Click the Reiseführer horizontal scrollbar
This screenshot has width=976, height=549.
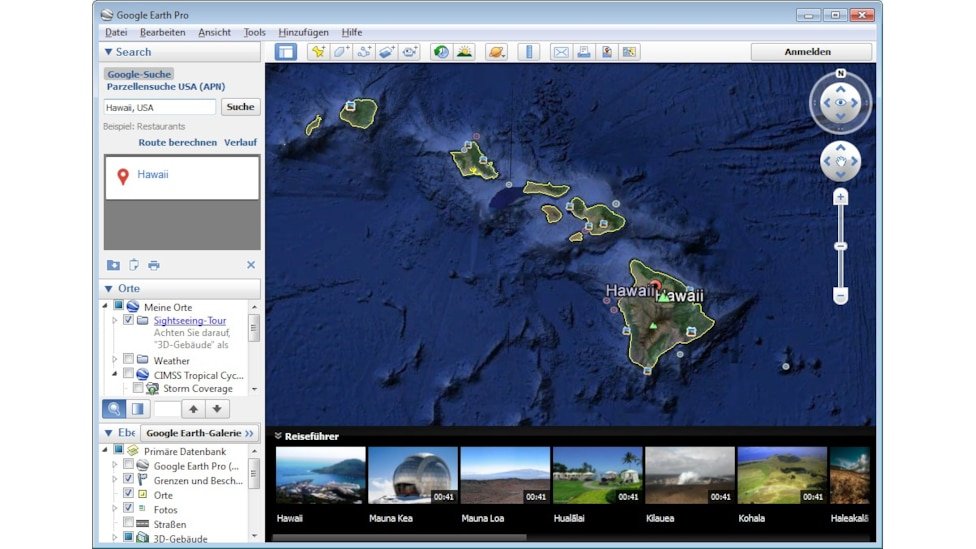pos(399,537)
